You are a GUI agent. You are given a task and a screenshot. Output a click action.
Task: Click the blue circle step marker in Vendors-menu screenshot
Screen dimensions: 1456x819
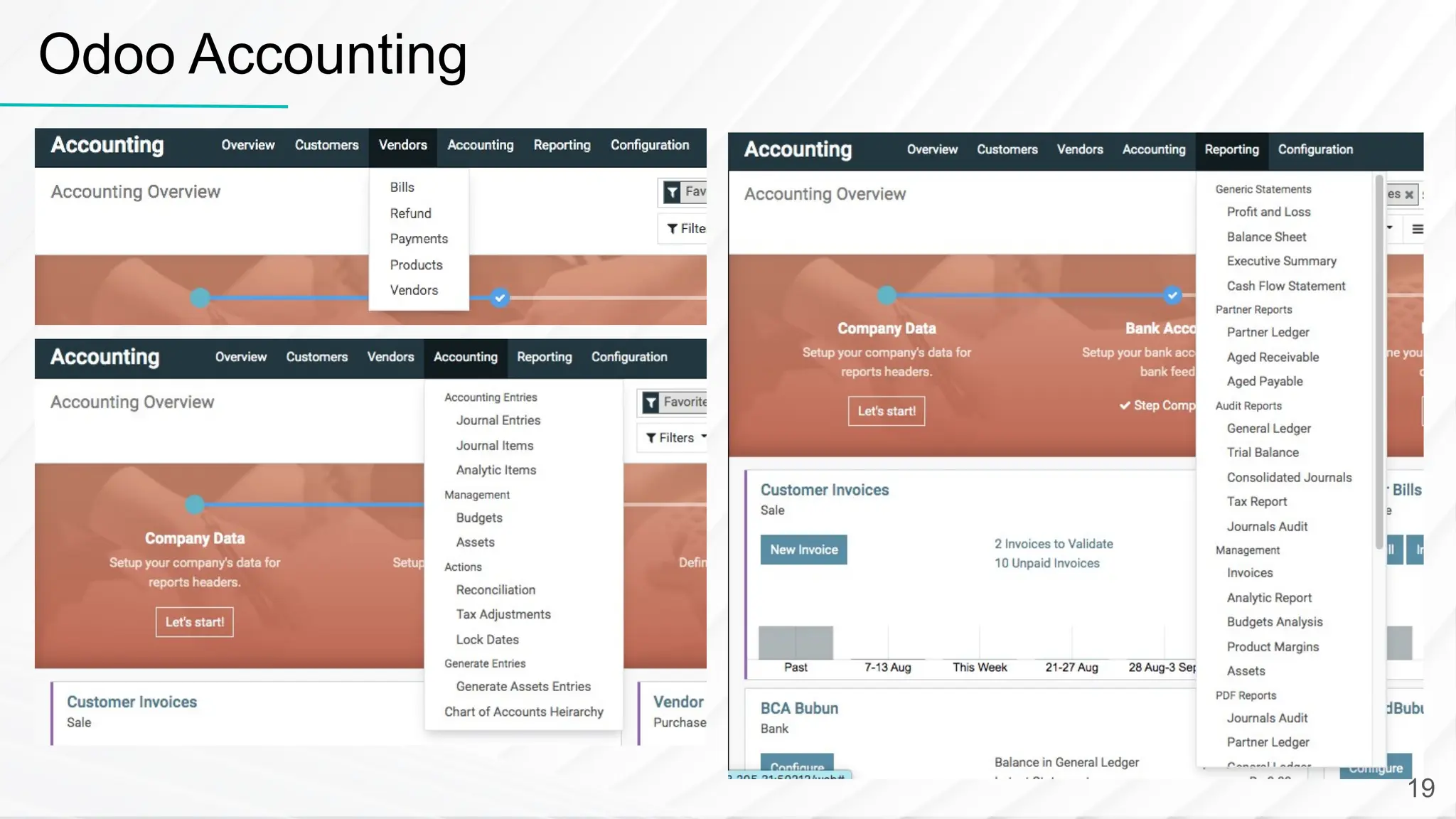200,298
